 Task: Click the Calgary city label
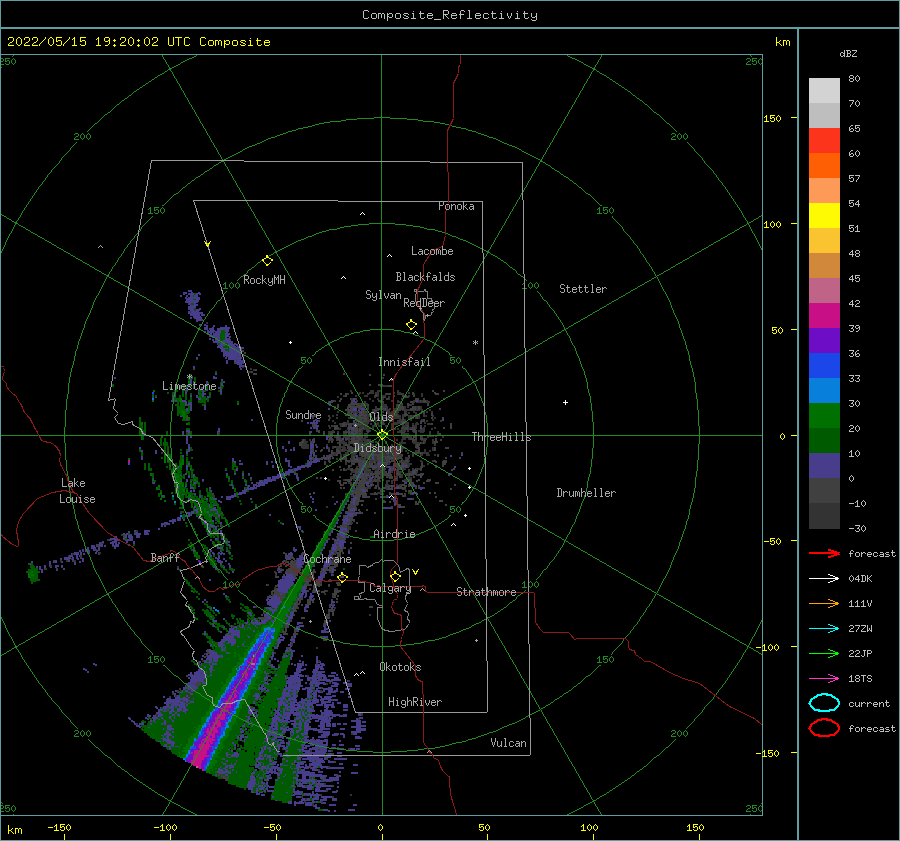pyautogui.click(x=390, y=588)
